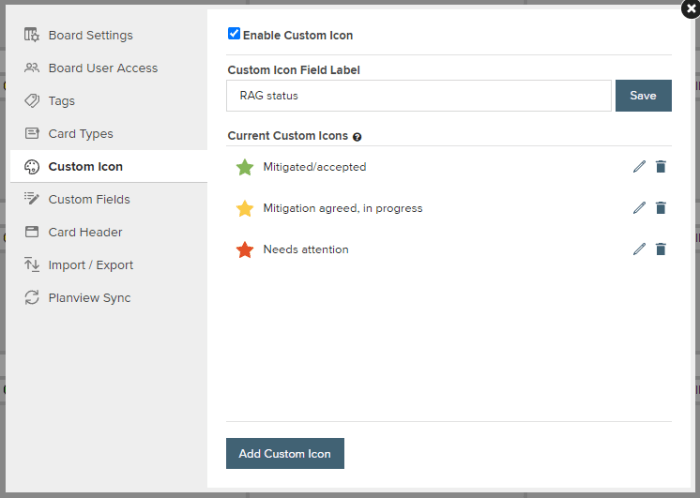Image resolution: width=700 pixels, height=498 pixels.
Task: Click the green star icon
Action: pyautogui.click(x=245, y=167)
